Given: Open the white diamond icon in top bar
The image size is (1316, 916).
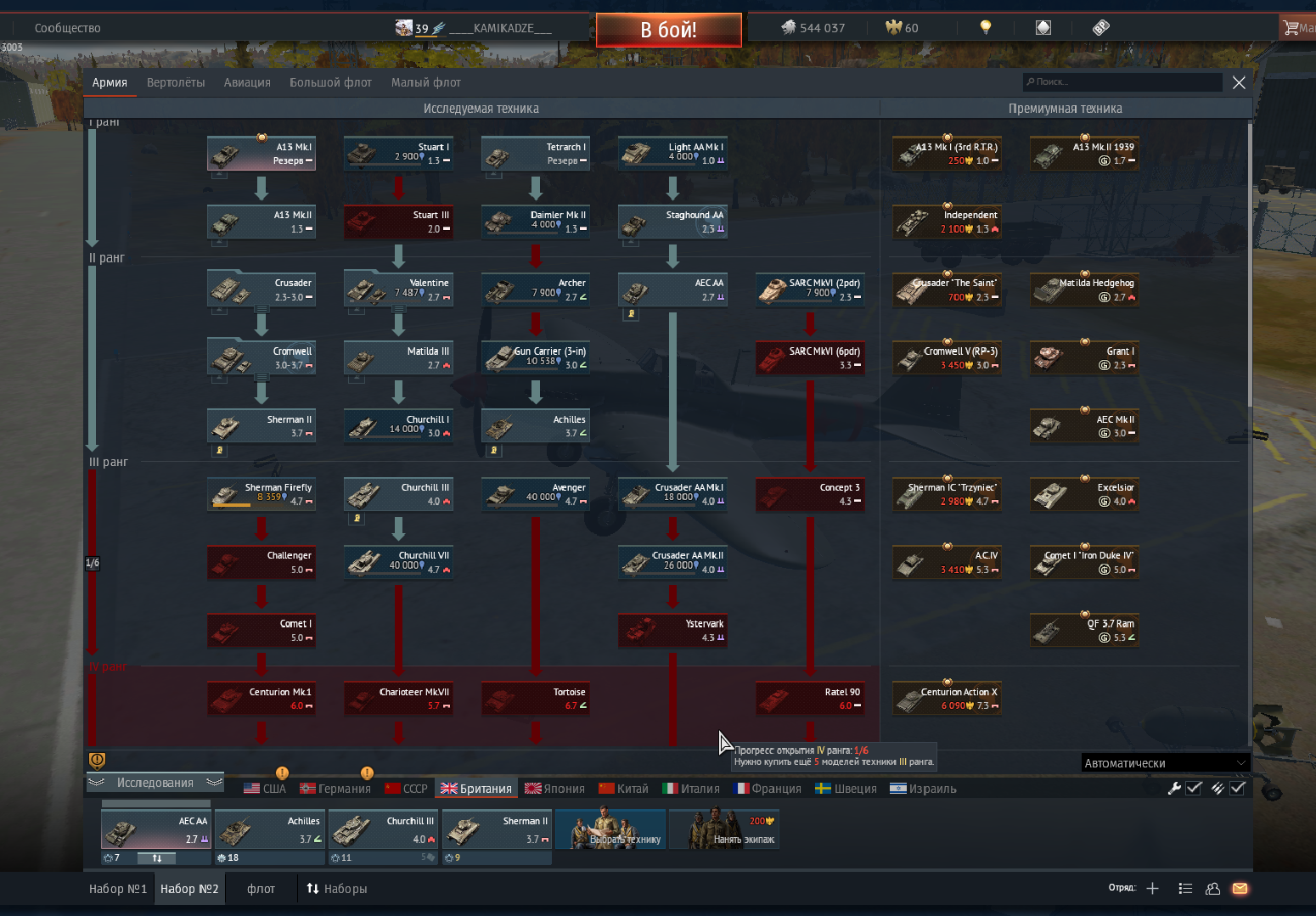Looking at the screenshot, I should pos(1043,27).
